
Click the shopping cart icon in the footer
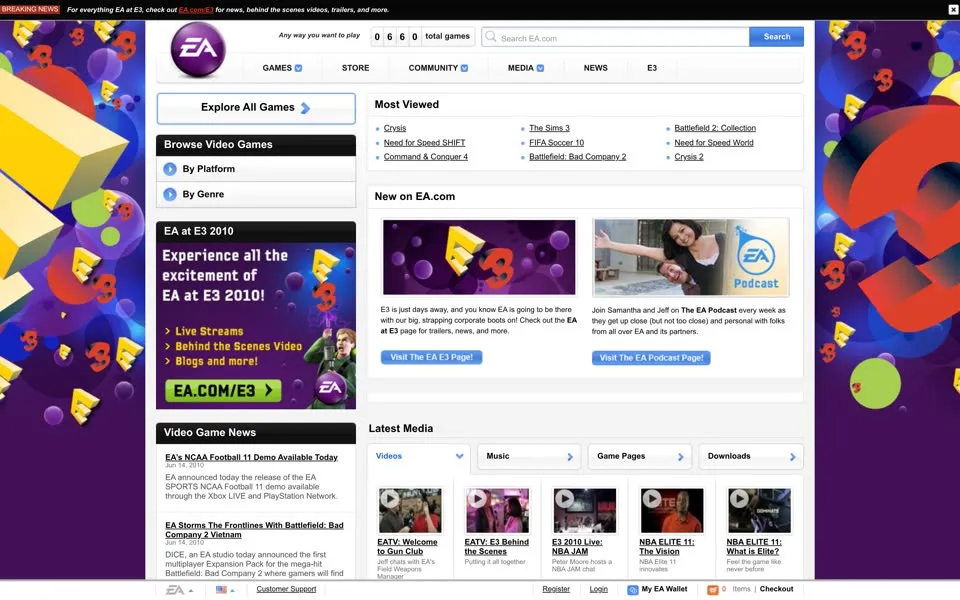point(713,590)
